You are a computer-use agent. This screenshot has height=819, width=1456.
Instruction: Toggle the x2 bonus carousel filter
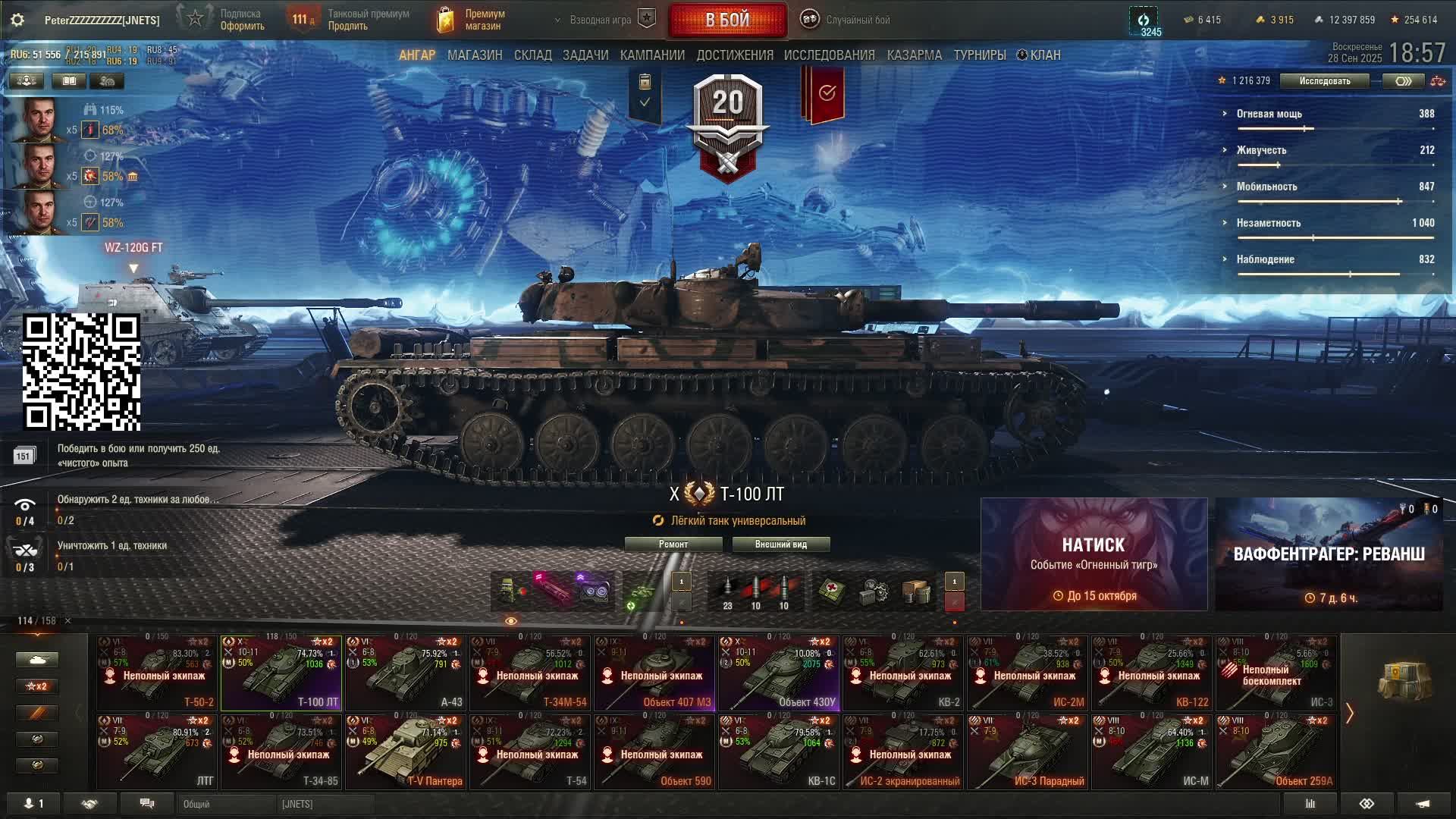(x=37, y=686)
